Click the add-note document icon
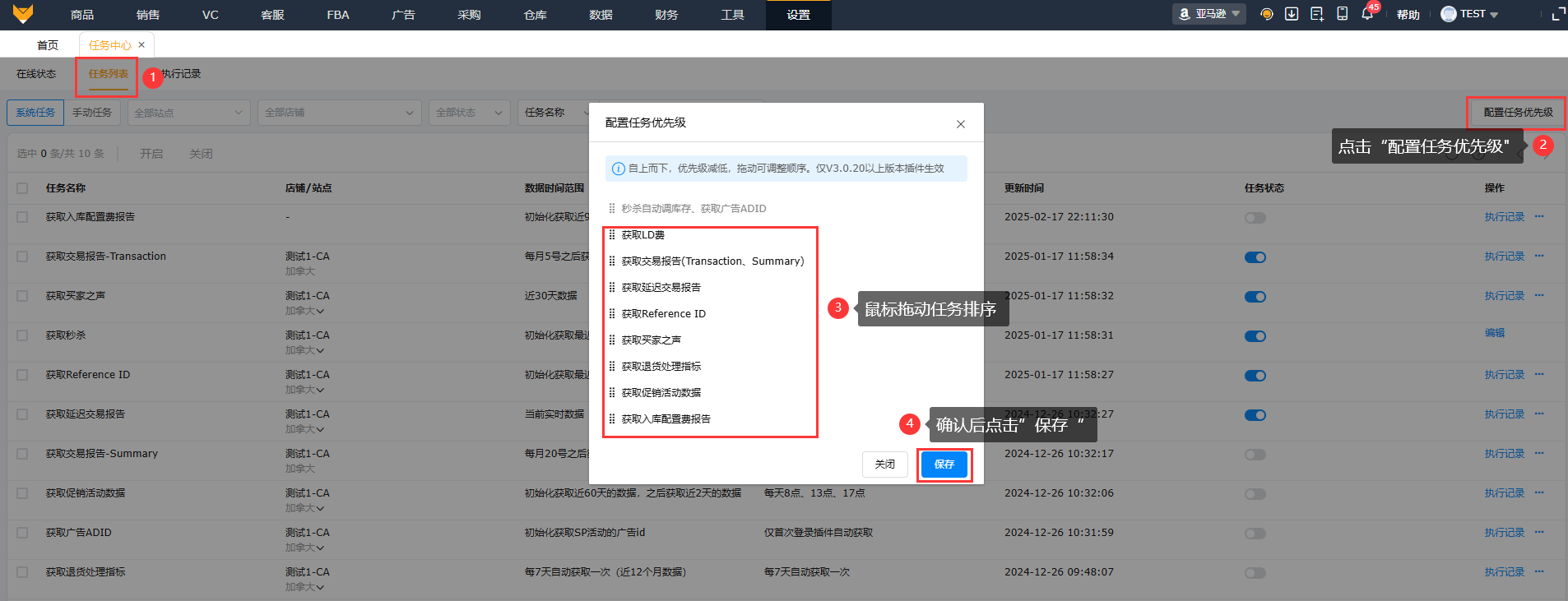 click(1317, 14)
